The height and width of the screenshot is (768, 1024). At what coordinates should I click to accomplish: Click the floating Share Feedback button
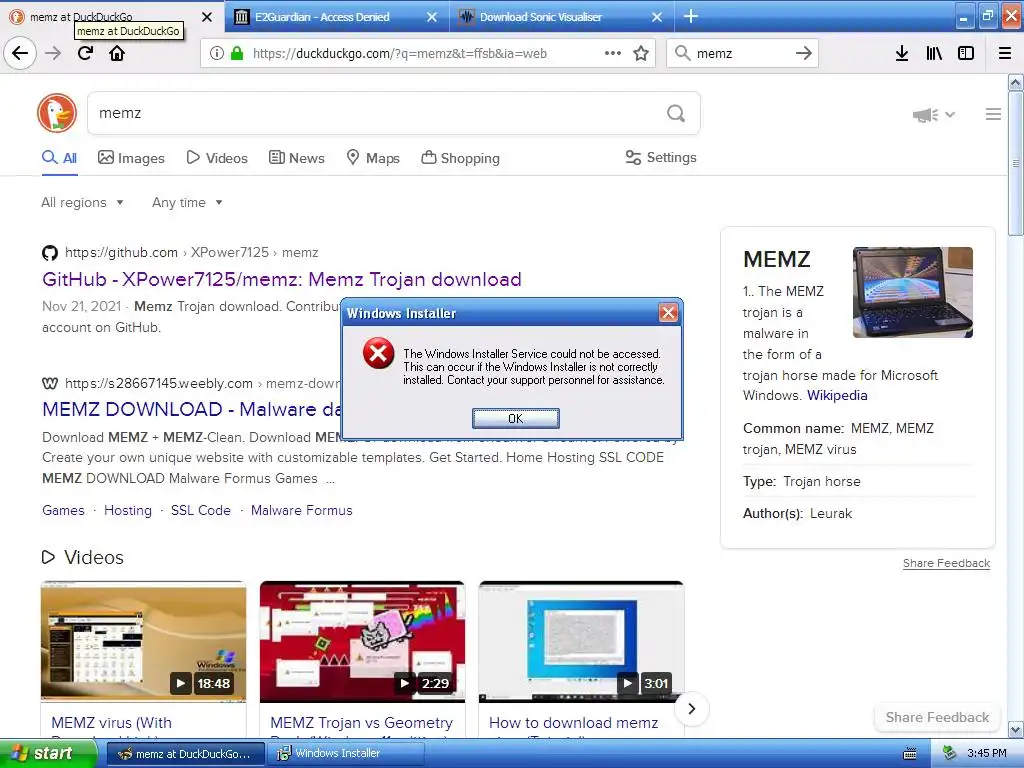click(937, 717)
